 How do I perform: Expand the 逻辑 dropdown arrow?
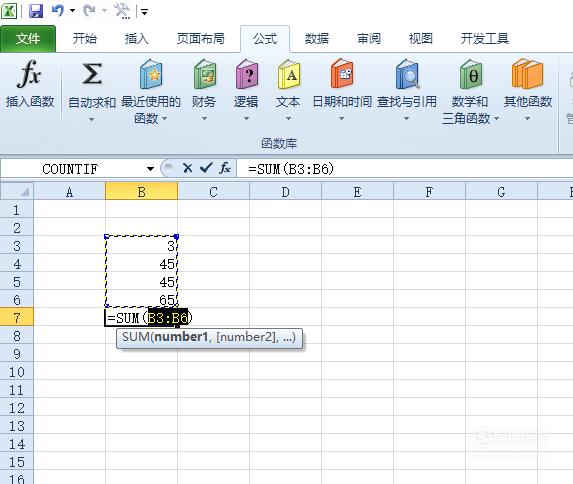point(246,118)
